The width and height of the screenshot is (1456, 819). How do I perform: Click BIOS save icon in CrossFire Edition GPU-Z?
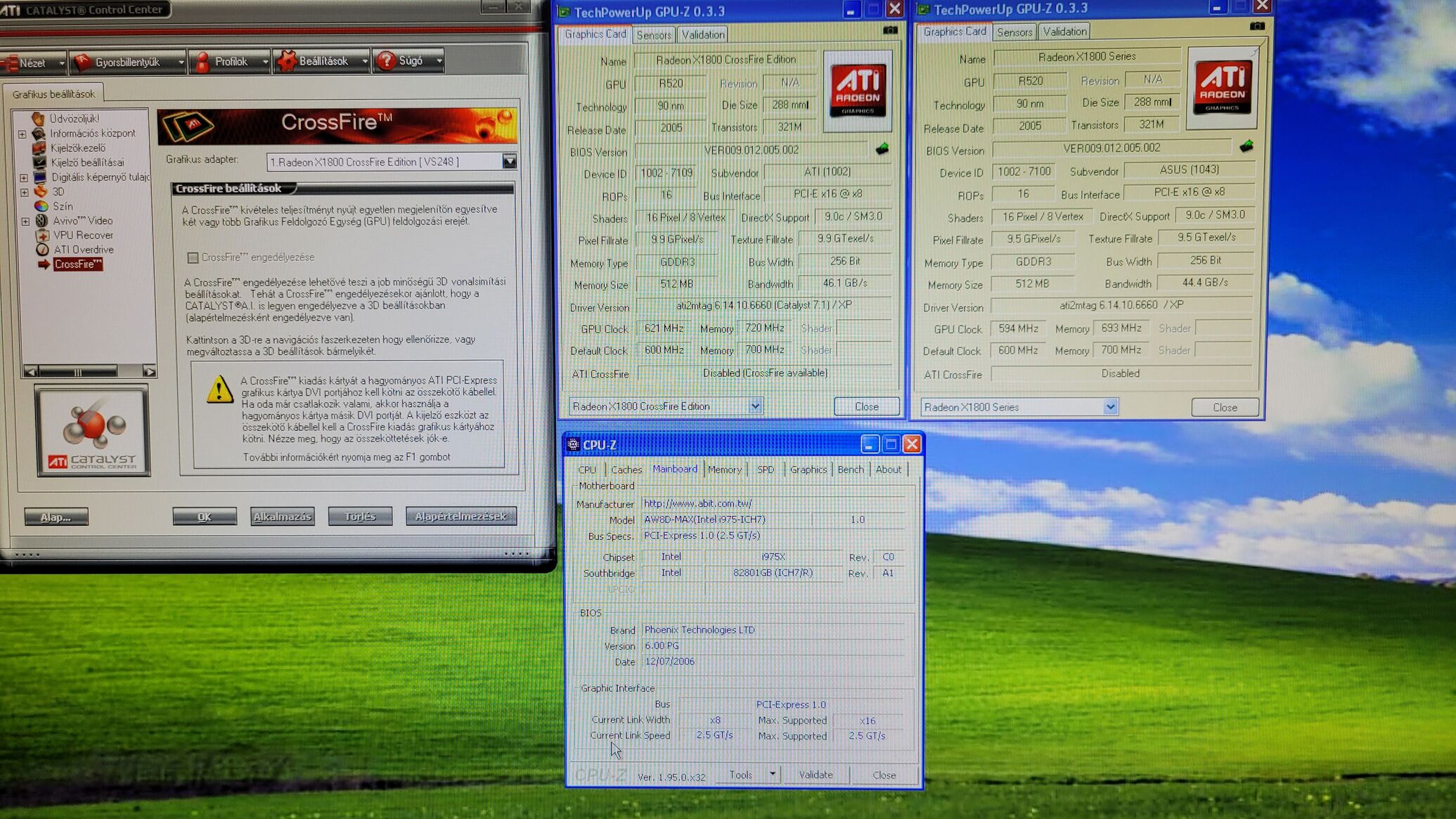tap(882, 148)
